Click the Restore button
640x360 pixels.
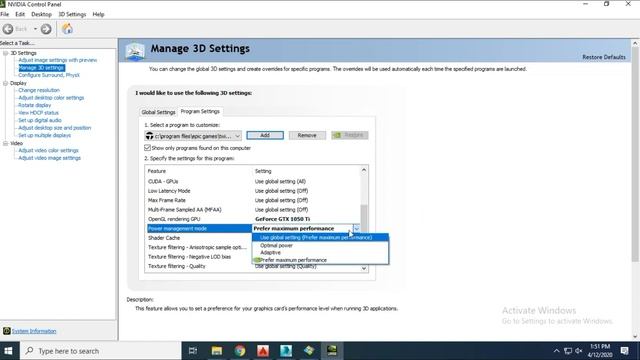tap(350, 136)
